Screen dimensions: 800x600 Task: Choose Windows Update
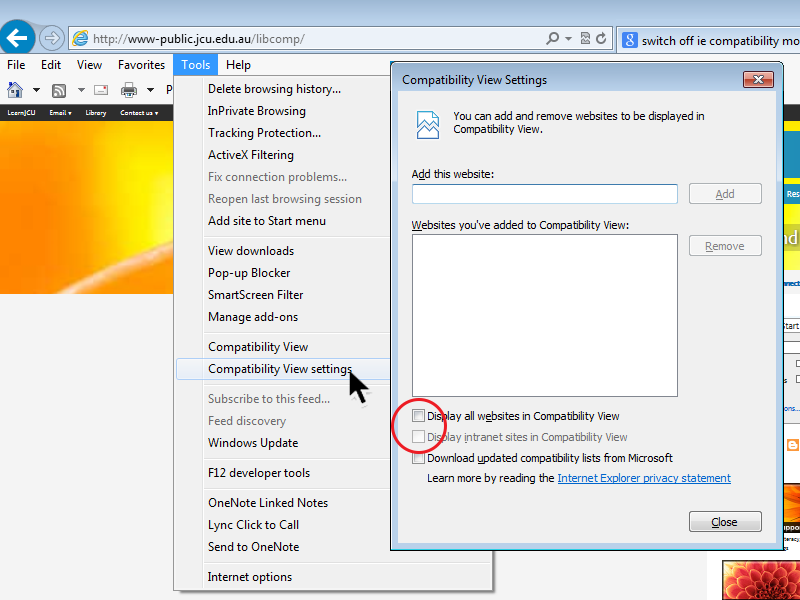[253, 442]
